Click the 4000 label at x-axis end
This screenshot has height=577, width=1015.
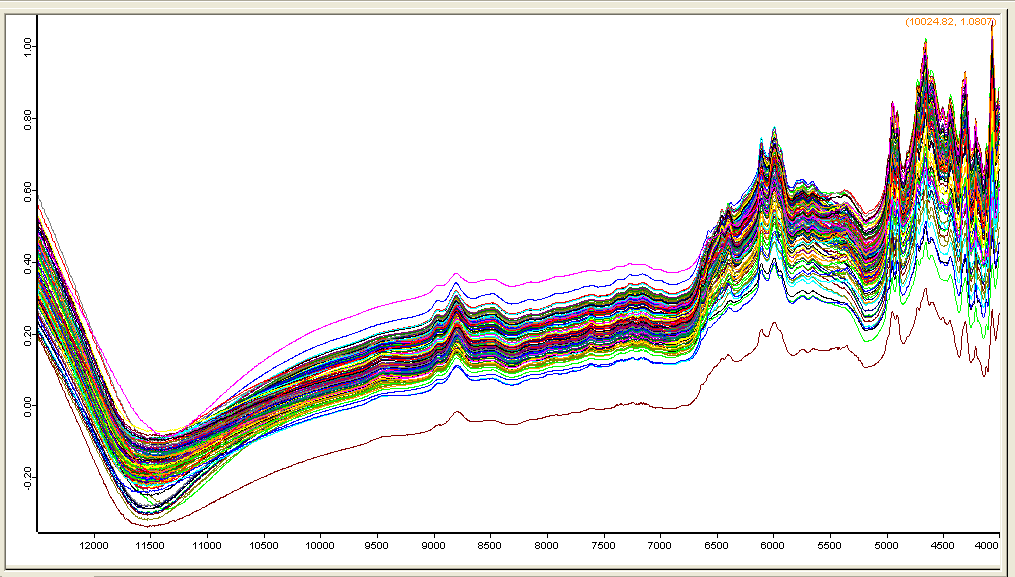[986, 546]
